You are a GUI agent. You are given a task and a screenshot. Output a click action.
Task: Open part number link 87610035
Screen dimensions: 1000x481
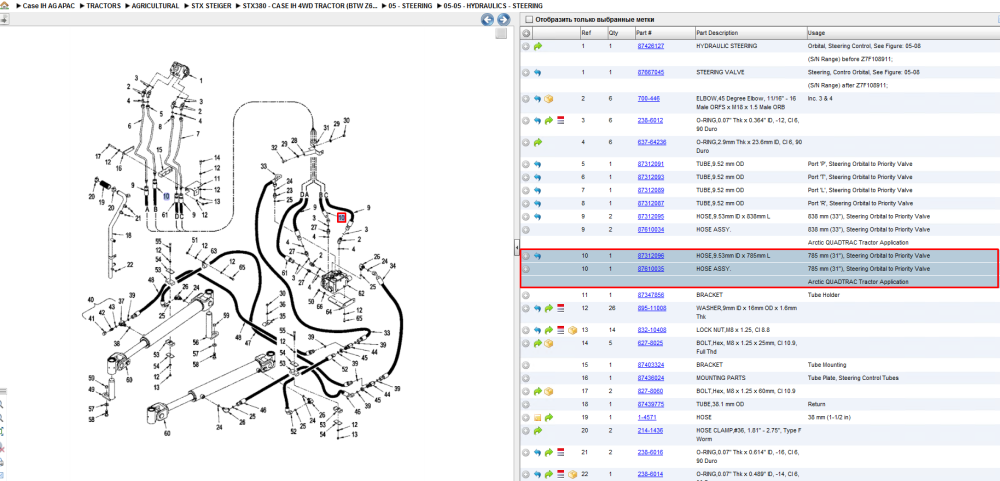coord(651,269)
